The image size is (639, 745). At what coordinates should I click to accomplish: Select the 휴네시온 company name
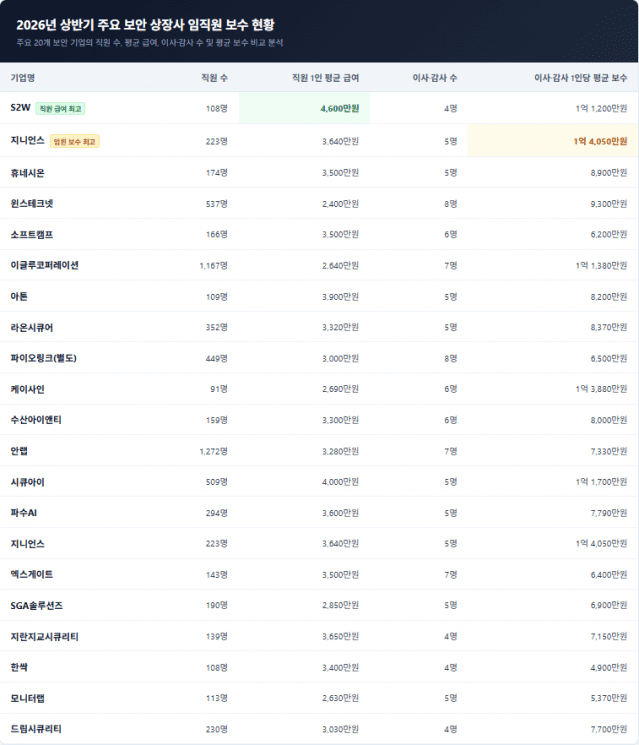(28, 173)
